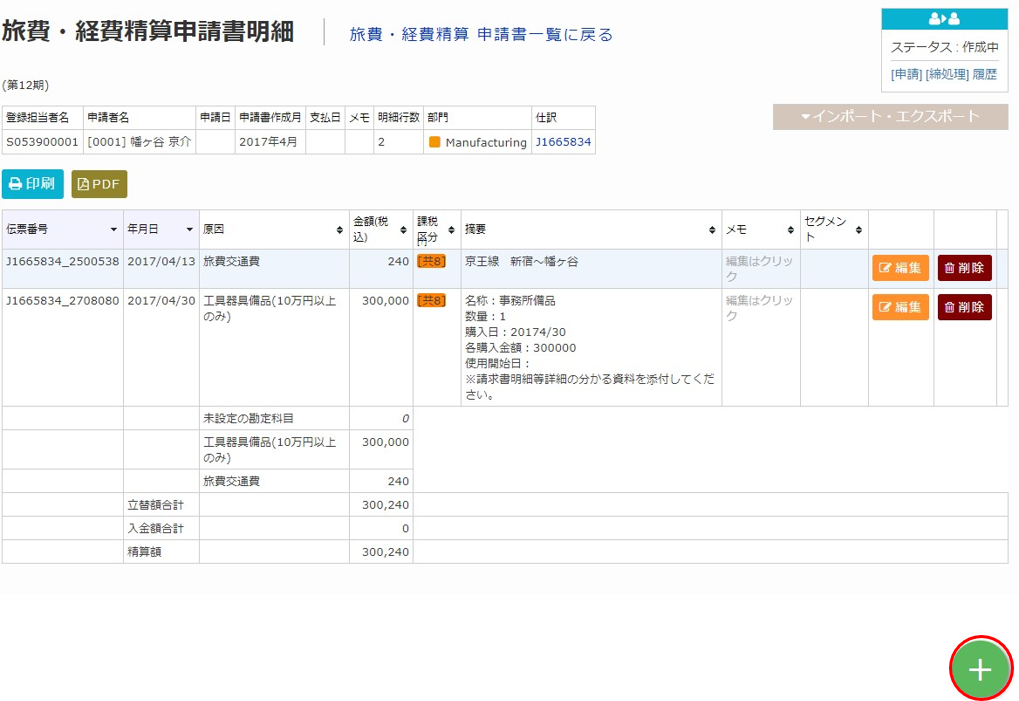
Task: Edit the 旅費交通費 row entry
Action: [900, 268]
